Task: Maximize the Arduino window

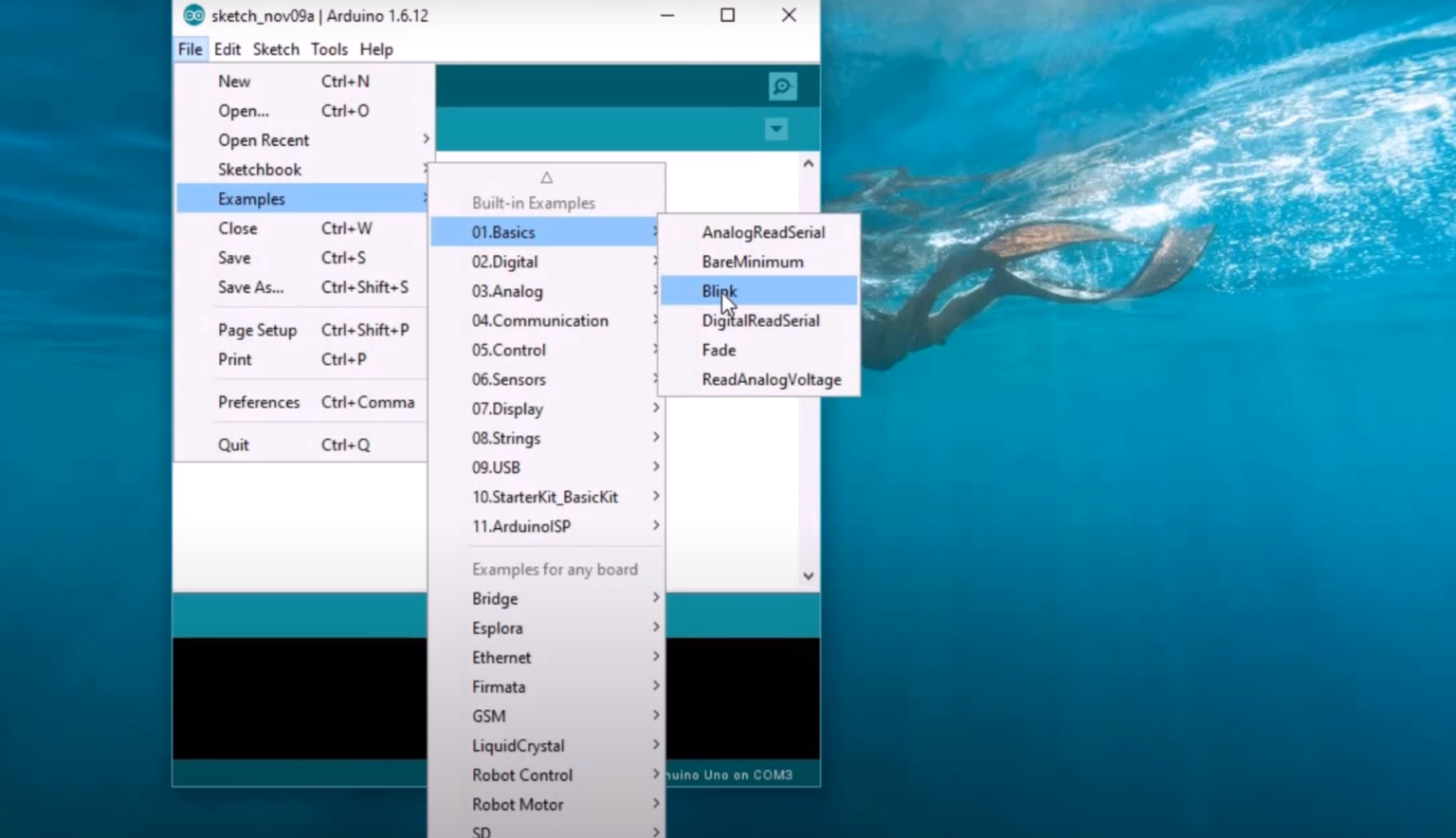Action: click(x=727, y=15)
